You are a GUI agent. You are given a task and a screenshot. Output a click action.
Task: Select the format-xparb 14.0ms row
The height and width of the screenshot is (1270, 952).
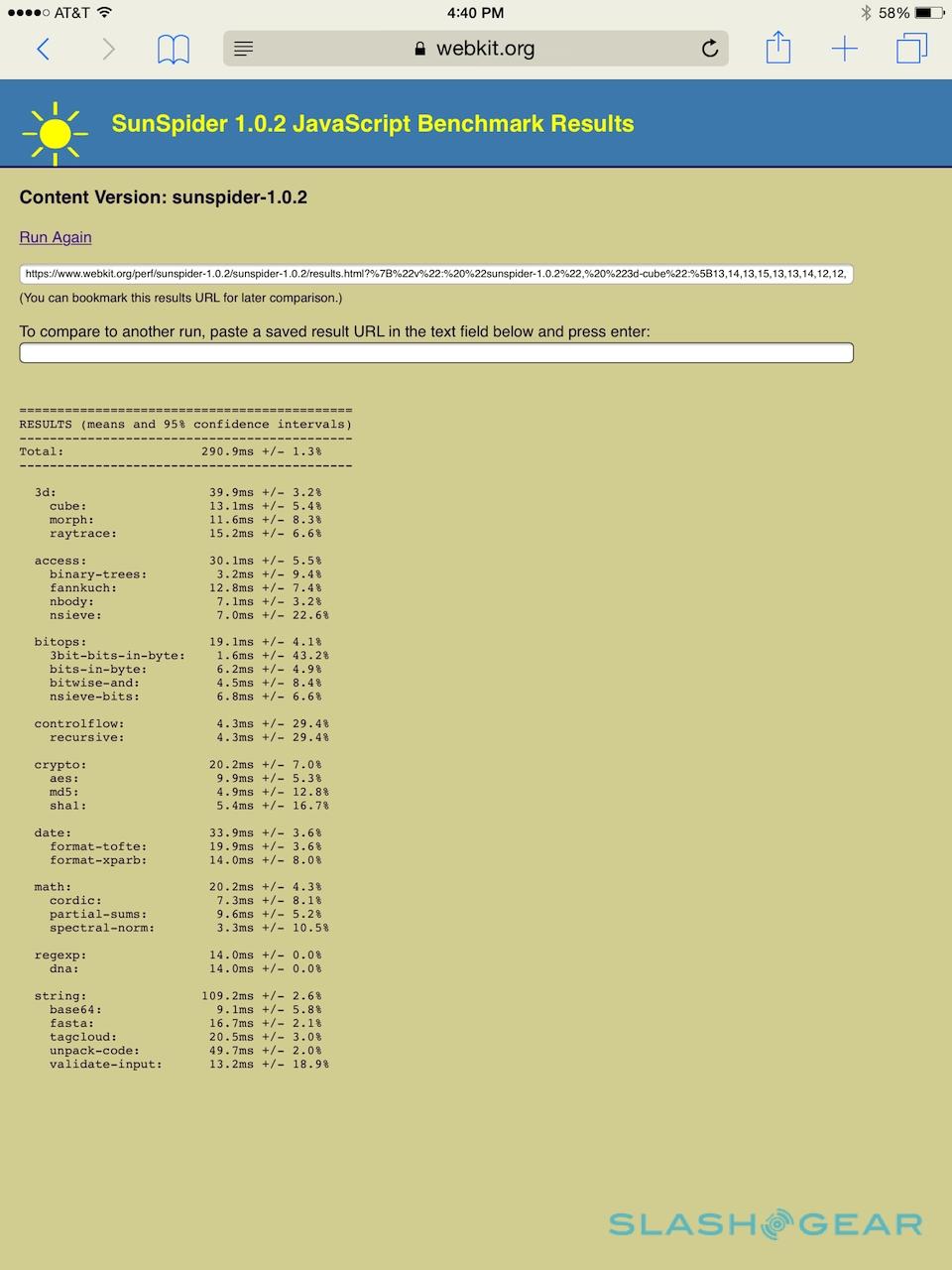coord(185,861)
